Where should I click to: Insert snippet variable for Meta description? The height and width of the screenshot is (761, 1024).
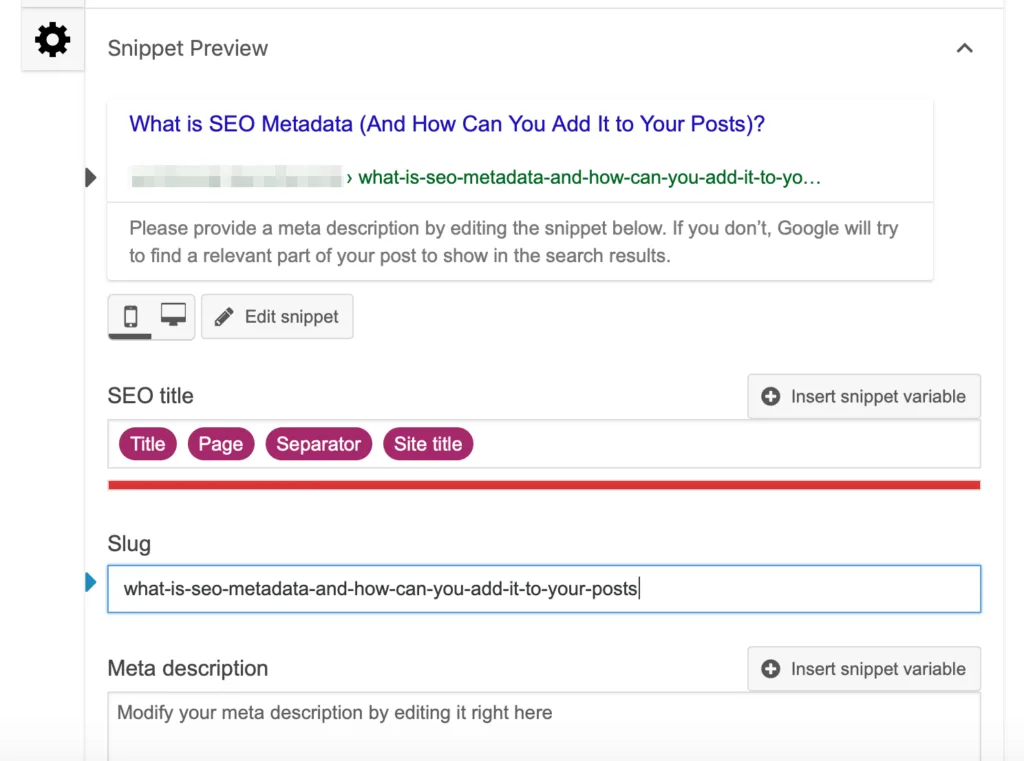coord(864,669)
